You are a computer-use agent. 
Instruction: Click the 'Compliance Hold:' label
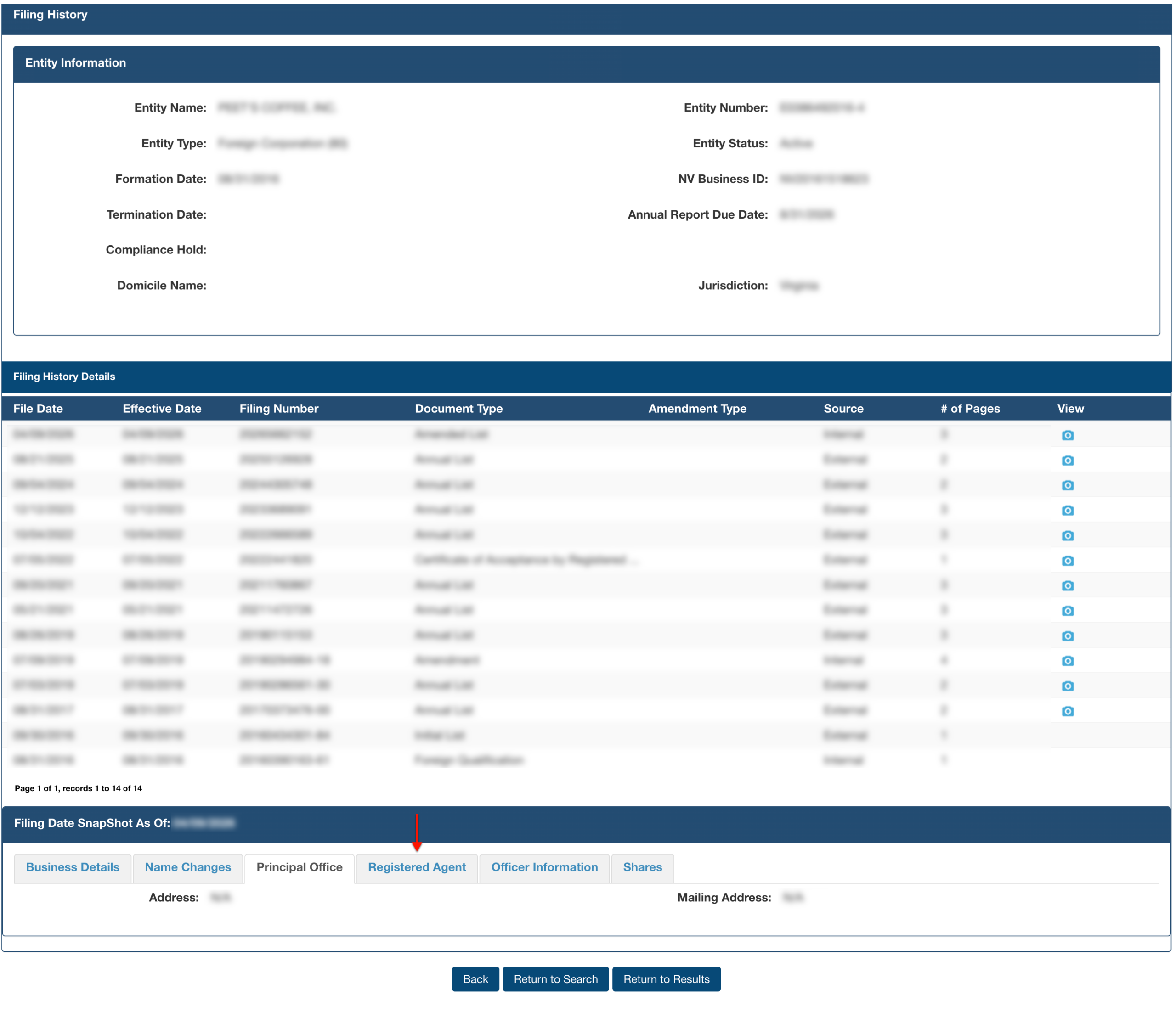click(x=156, y=250)
